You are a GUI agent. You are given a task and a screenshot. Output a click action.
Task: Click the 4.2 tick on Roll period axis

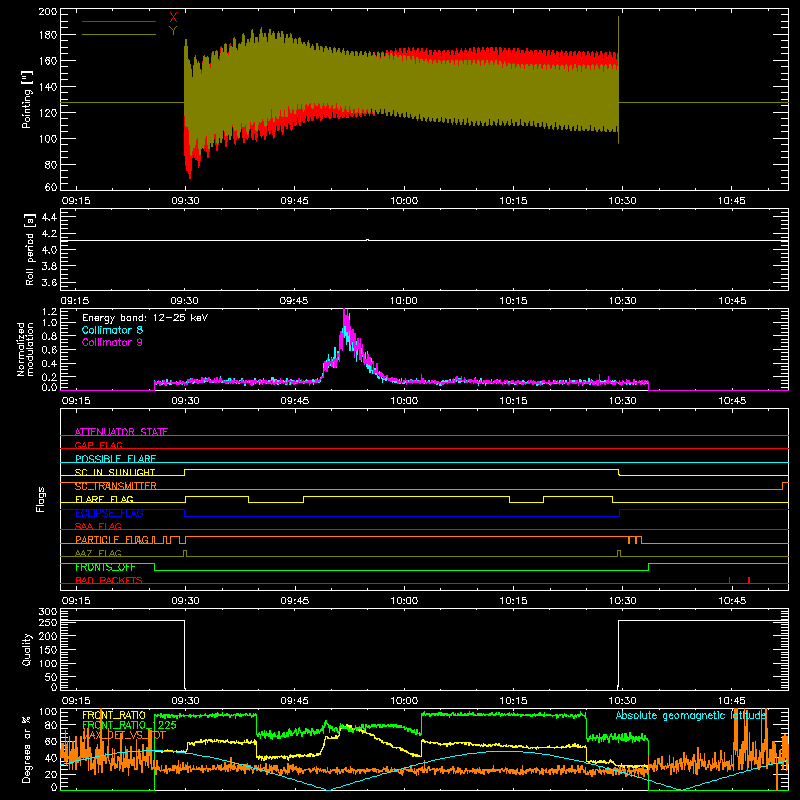[x=49, y=234]
